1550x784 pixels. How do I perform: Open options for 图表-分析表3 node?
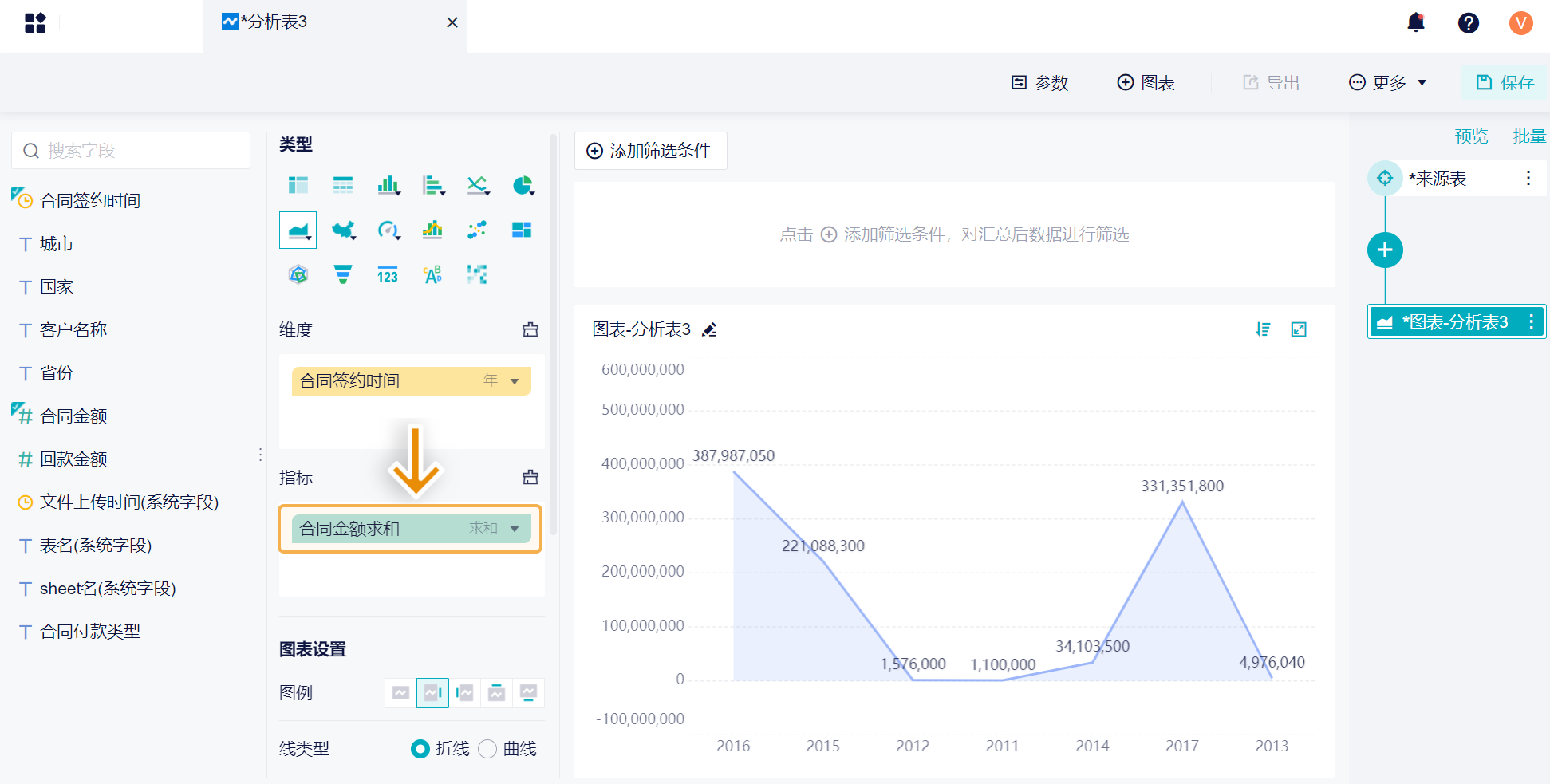pos(1531,321)
